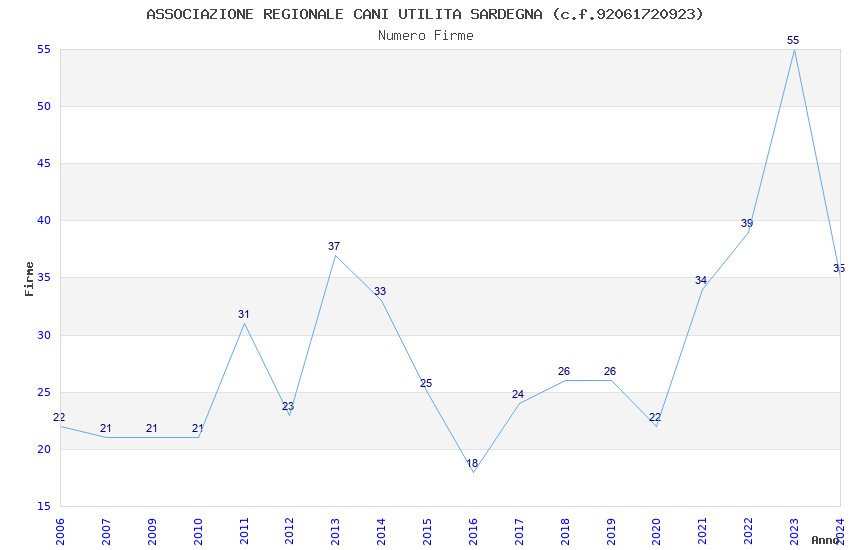
Task: Click the x-axis year 2023
Action: coord(794,531)
